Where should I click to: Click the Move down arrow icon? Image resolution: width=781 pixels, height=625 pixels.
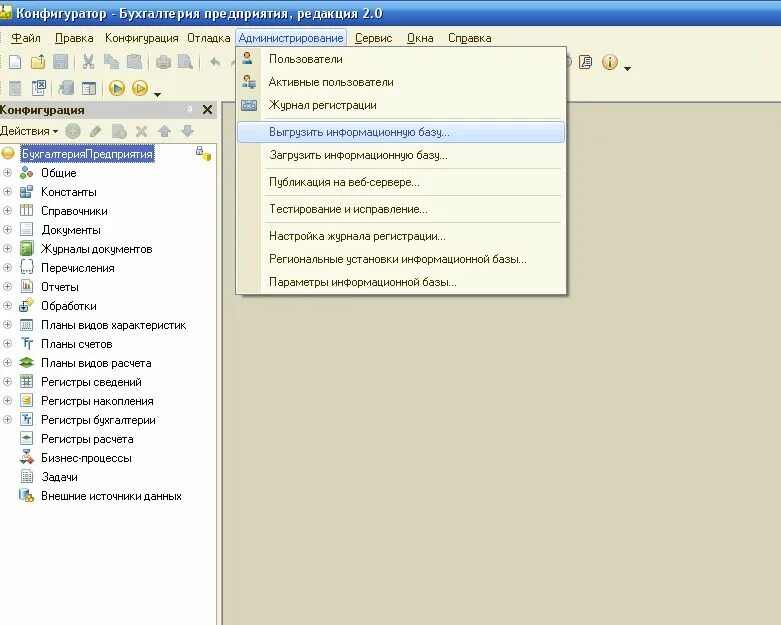coord(187,131)
